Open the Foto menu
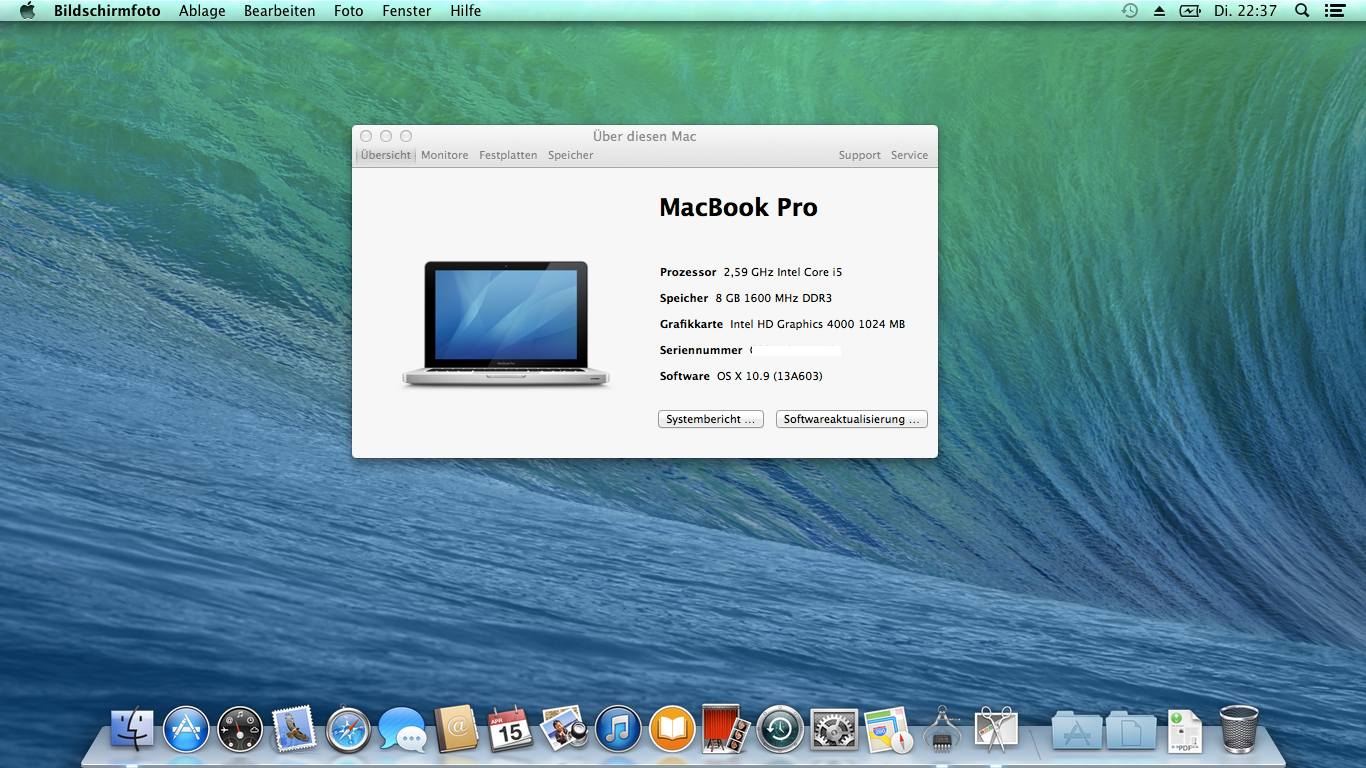This screenshot has height=768, width=1366. coord(349,11)
